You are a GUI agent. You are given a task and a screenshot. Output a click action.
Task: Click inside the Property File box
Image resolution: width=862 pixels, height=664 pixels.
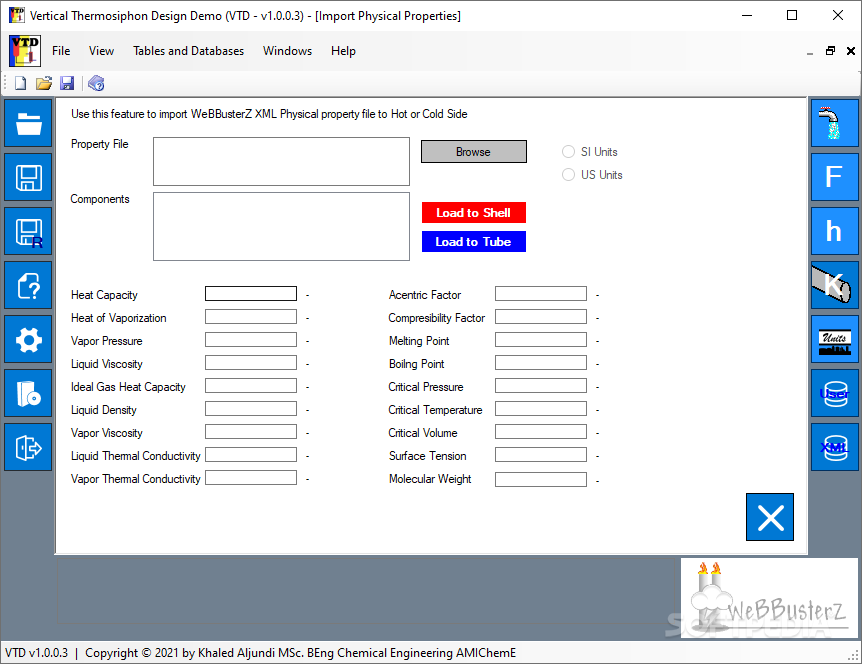point(281,162)
